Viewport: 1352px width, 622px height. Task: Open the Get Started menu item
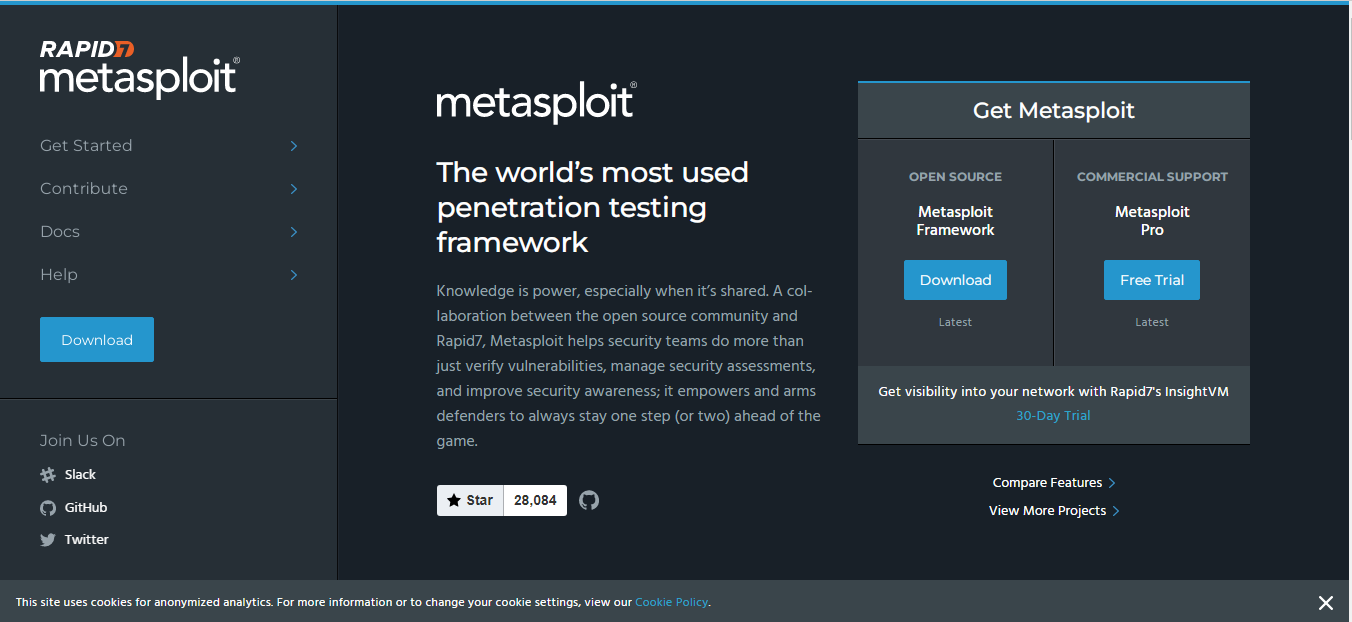point(86,146)
